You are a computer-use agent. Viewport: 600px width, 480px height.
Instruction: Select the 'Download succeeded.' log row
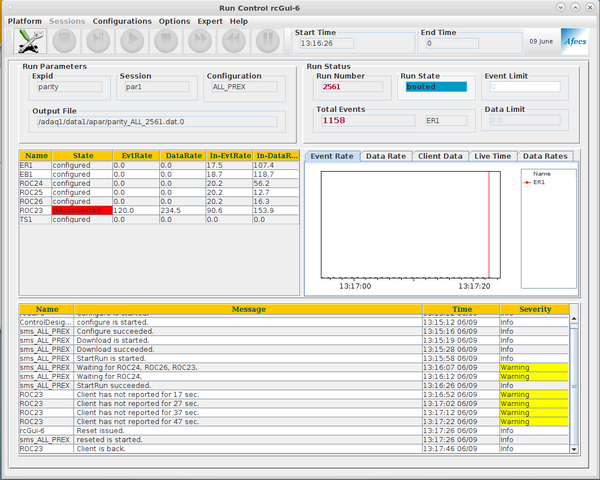click(x=294, y=349)
